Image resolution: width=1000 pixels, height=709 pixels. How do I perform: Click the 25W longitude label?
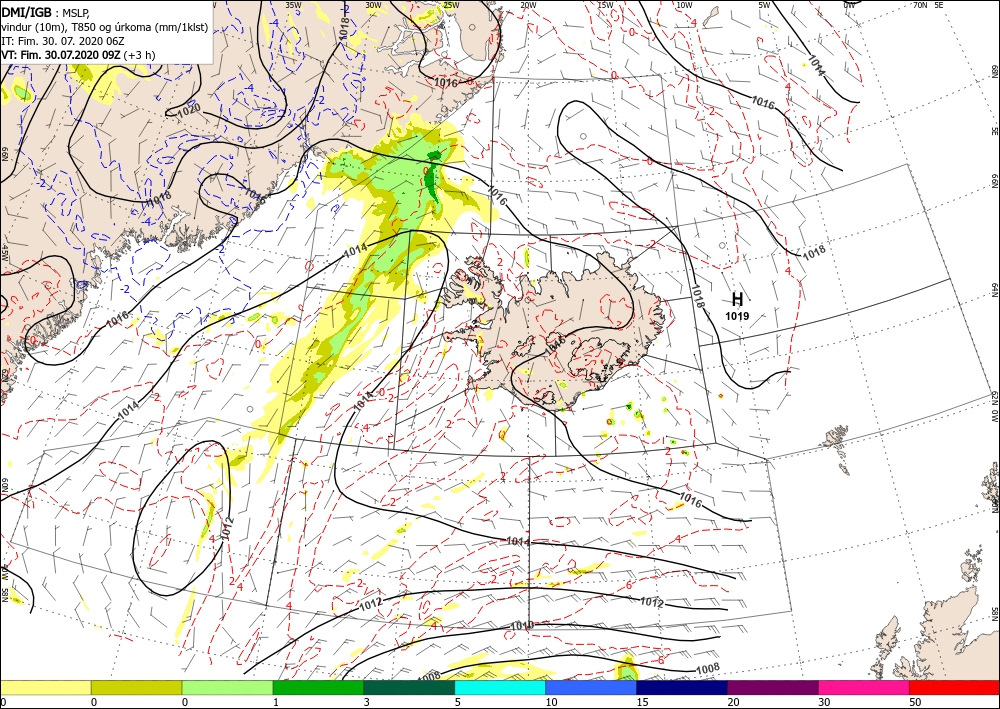point(450,5)
